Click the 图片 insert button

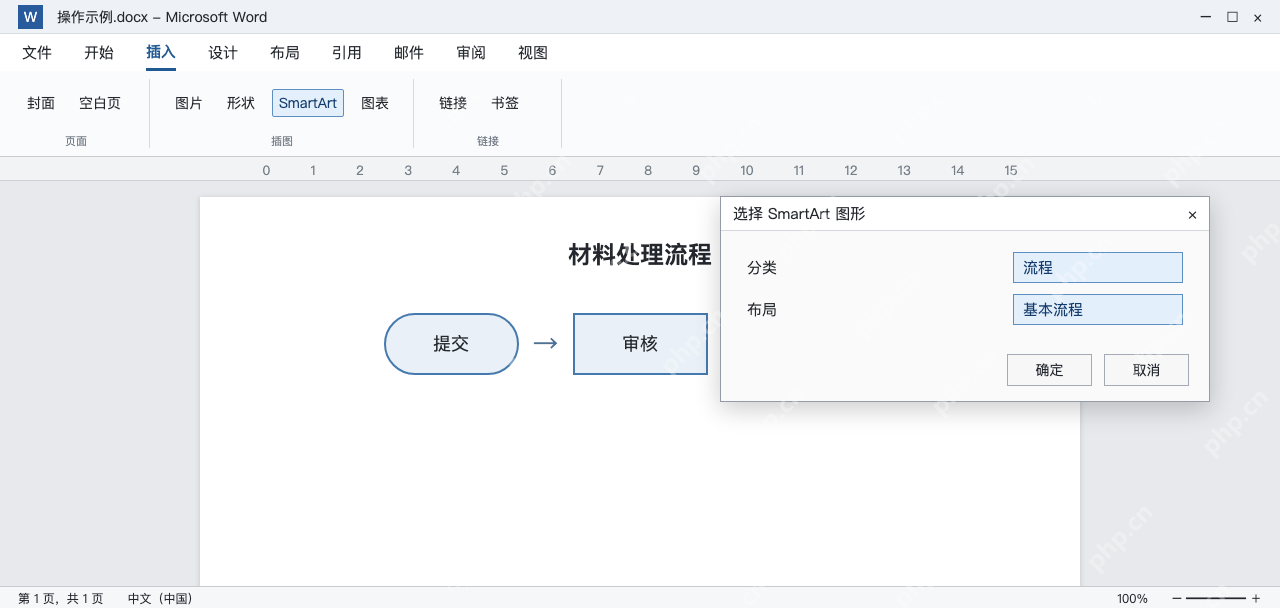189,103
